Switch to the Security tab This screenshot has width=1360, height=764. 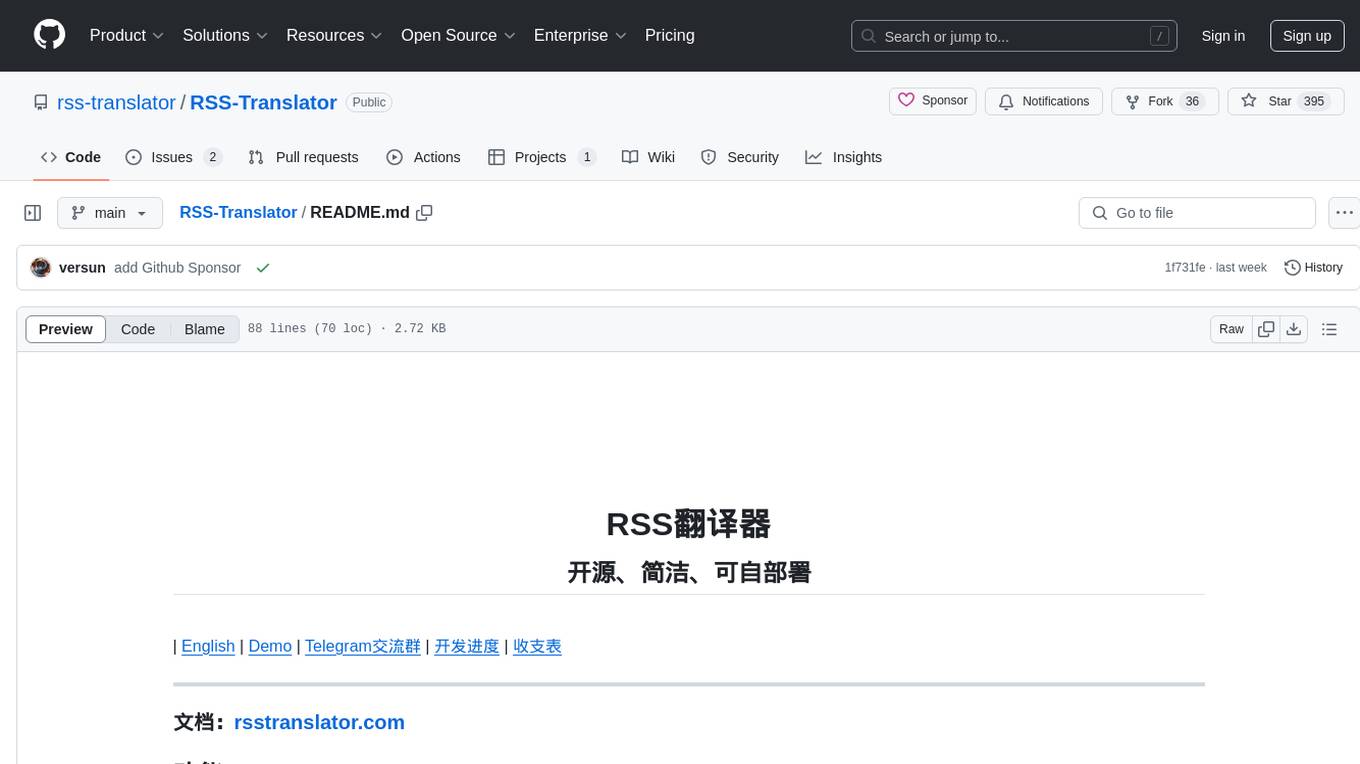(x=740, y=157)
